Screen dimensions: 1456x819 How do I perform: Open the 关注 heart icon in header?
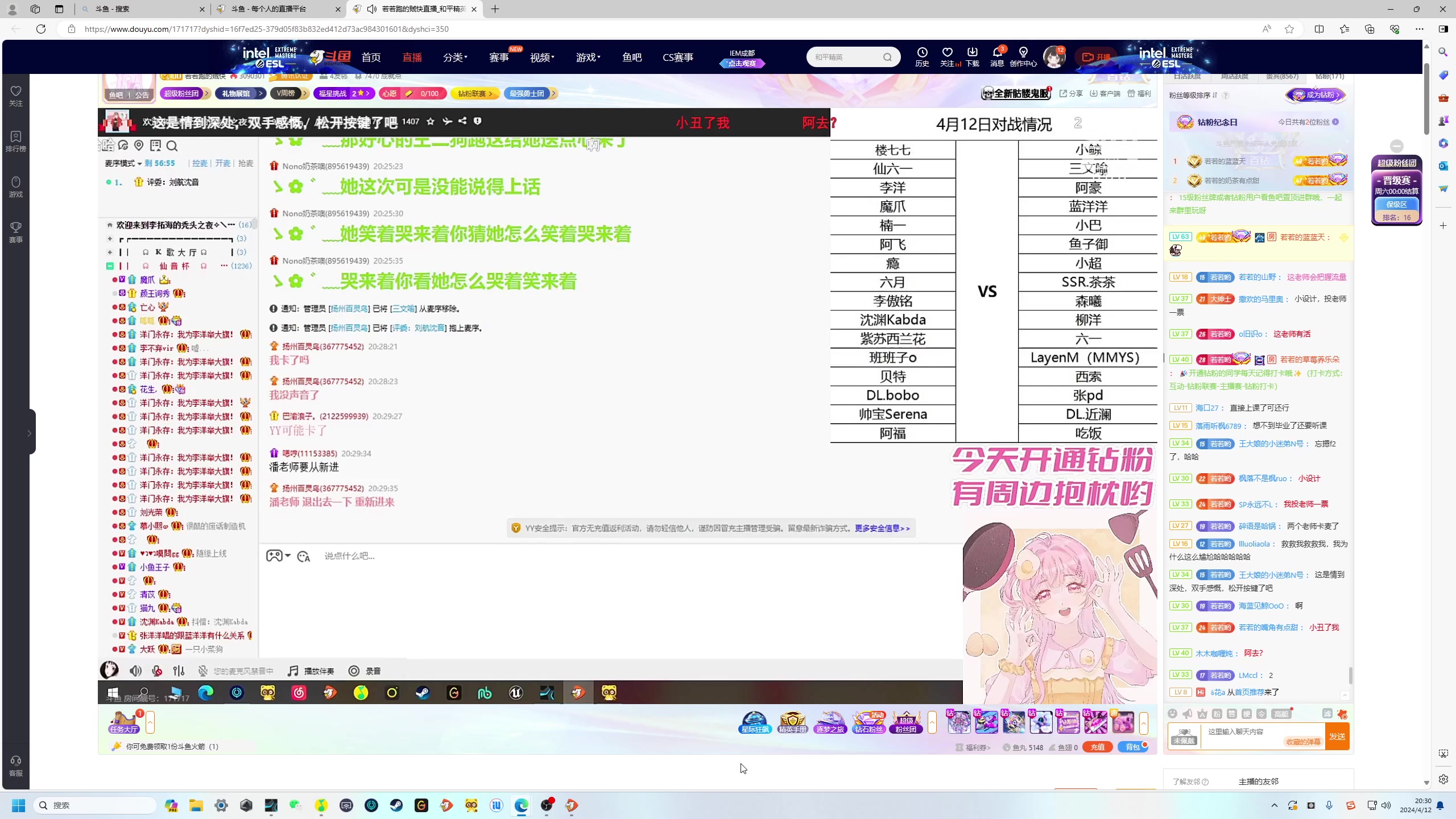coord(947,56)
